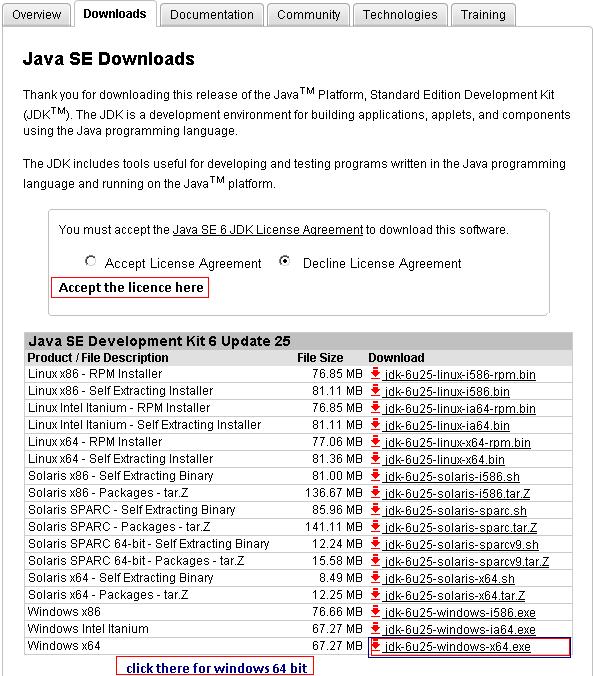Click download arrow icon for jdk-6u25-linux-i586-rpm.bin
This screenshot has width=593, height=676.
click(x=375, y=373)
